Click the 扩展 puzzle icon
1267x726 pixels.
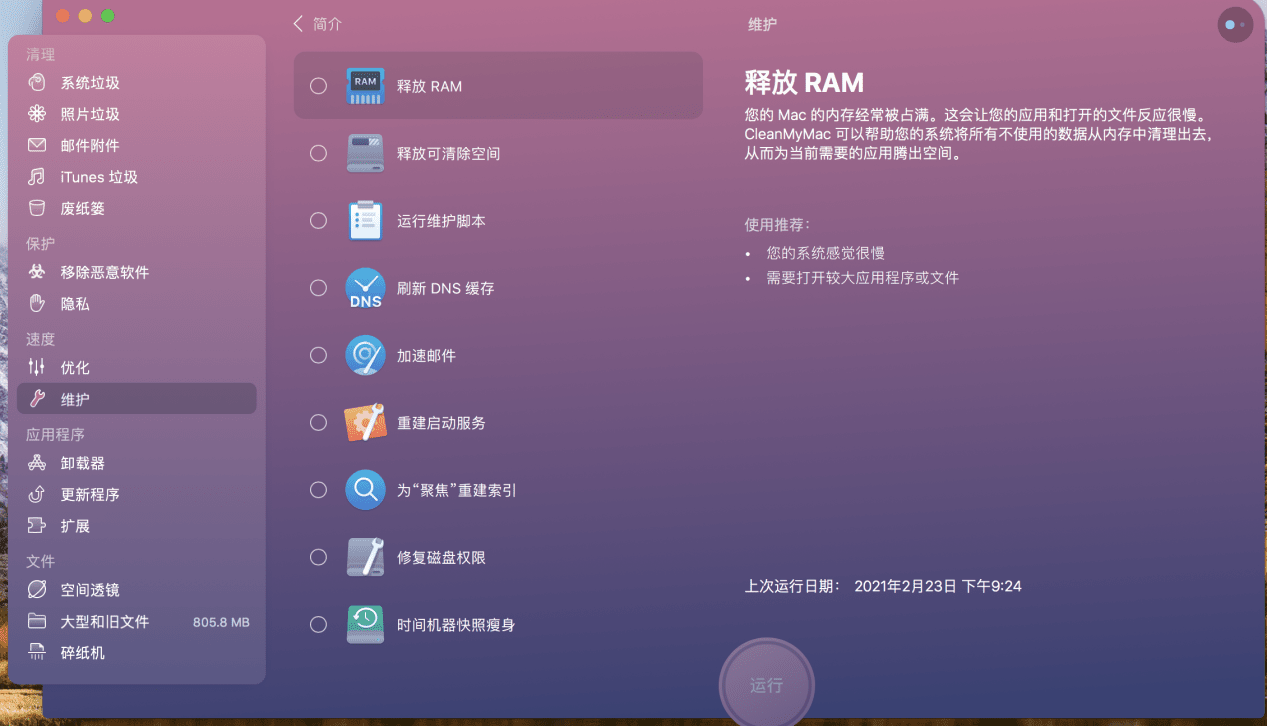click(37, 526)
